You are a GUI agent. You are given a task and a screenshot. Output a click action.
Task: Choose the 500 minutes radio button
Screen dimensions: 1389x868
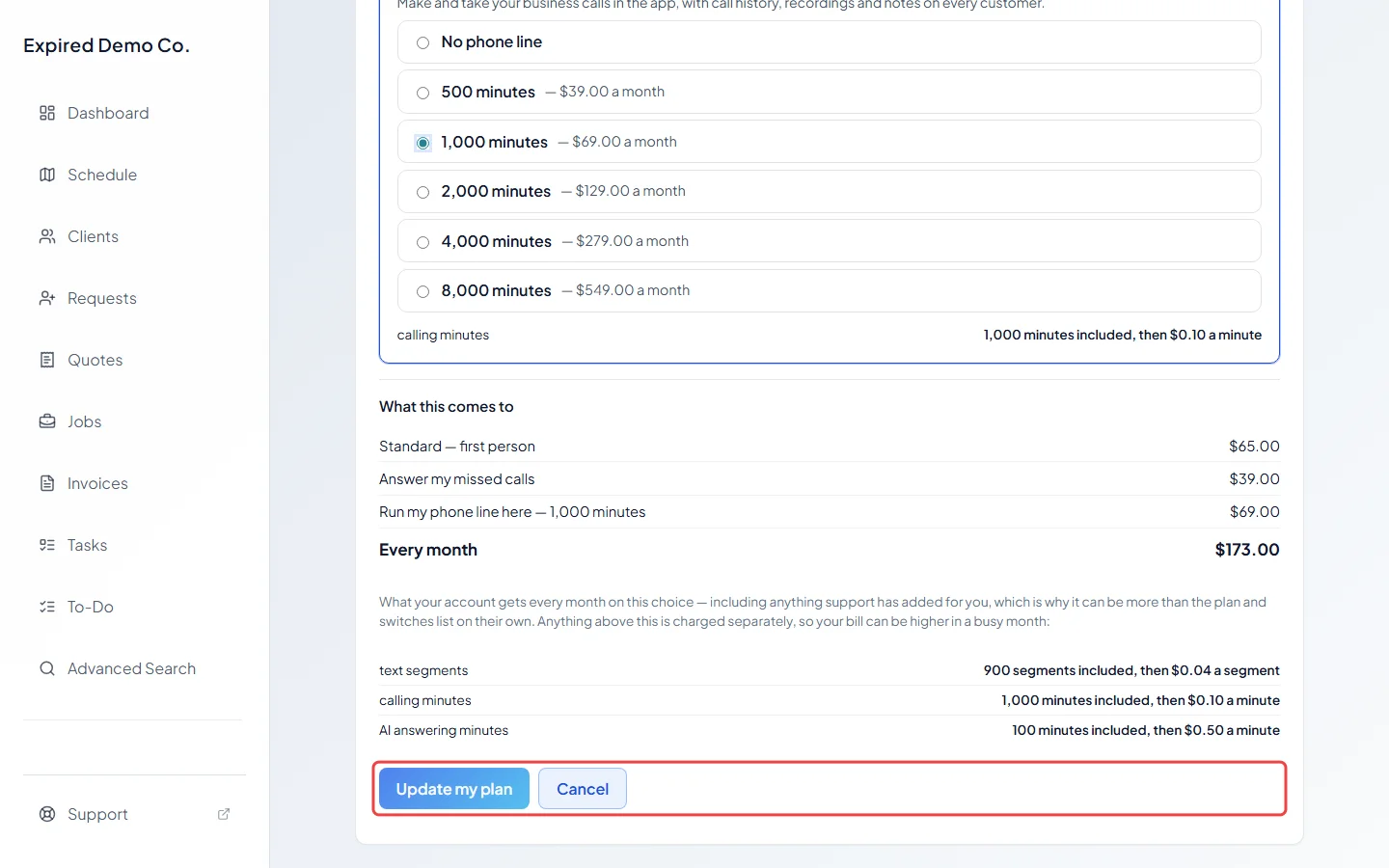(422, 93)
